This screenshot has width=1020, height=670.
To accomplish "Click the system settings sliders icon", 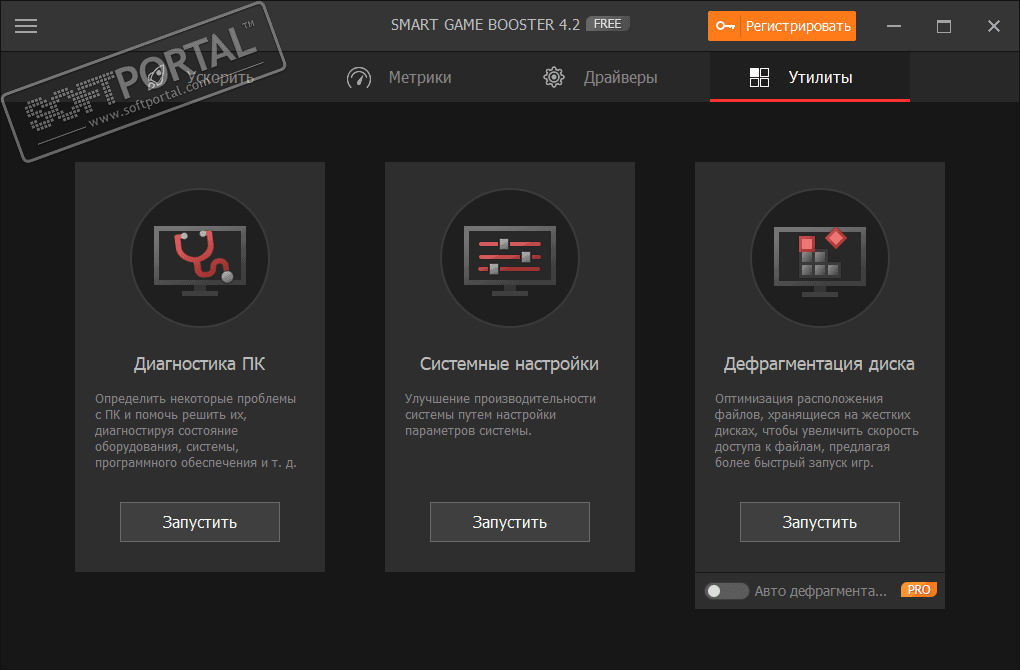I will 510,258.
